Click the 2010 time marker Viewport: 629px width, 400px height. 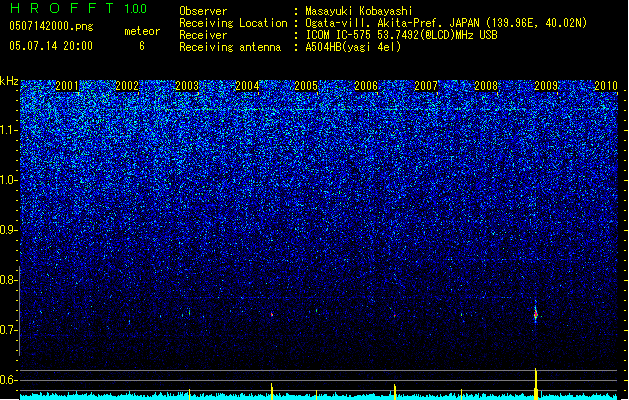coord(606,86)
